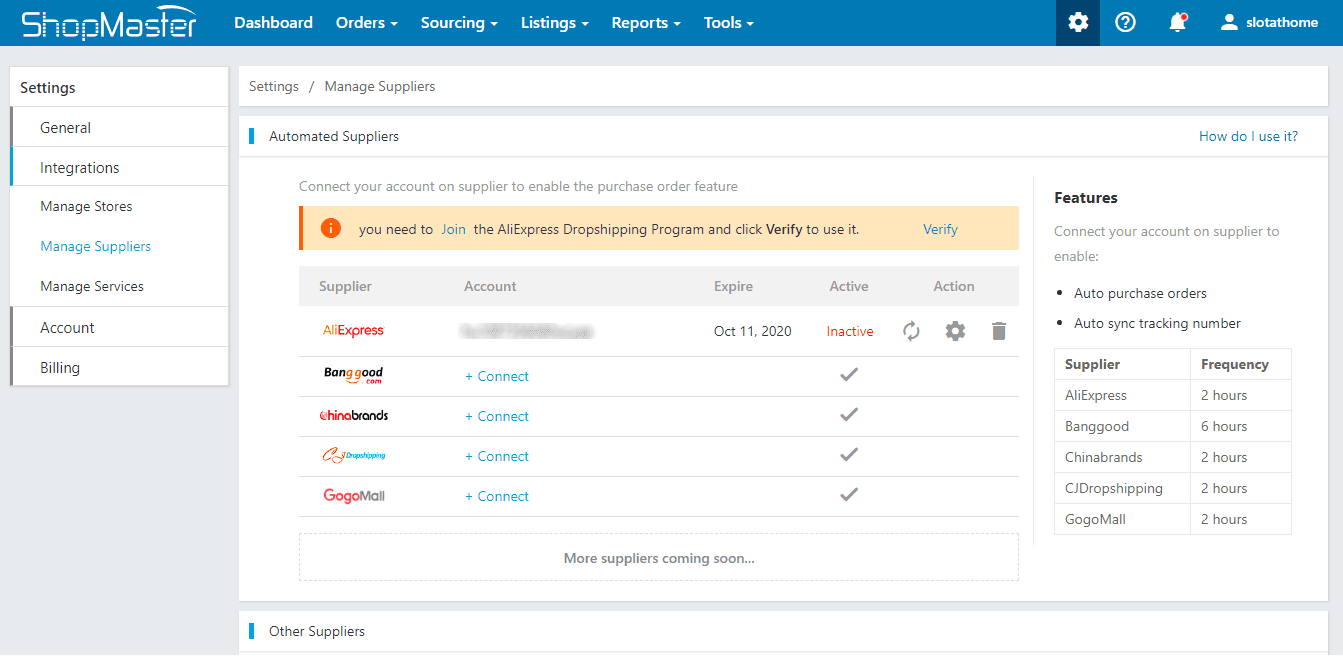Go to the Dashboard page
1343x656 pixels.
(273, 22)
